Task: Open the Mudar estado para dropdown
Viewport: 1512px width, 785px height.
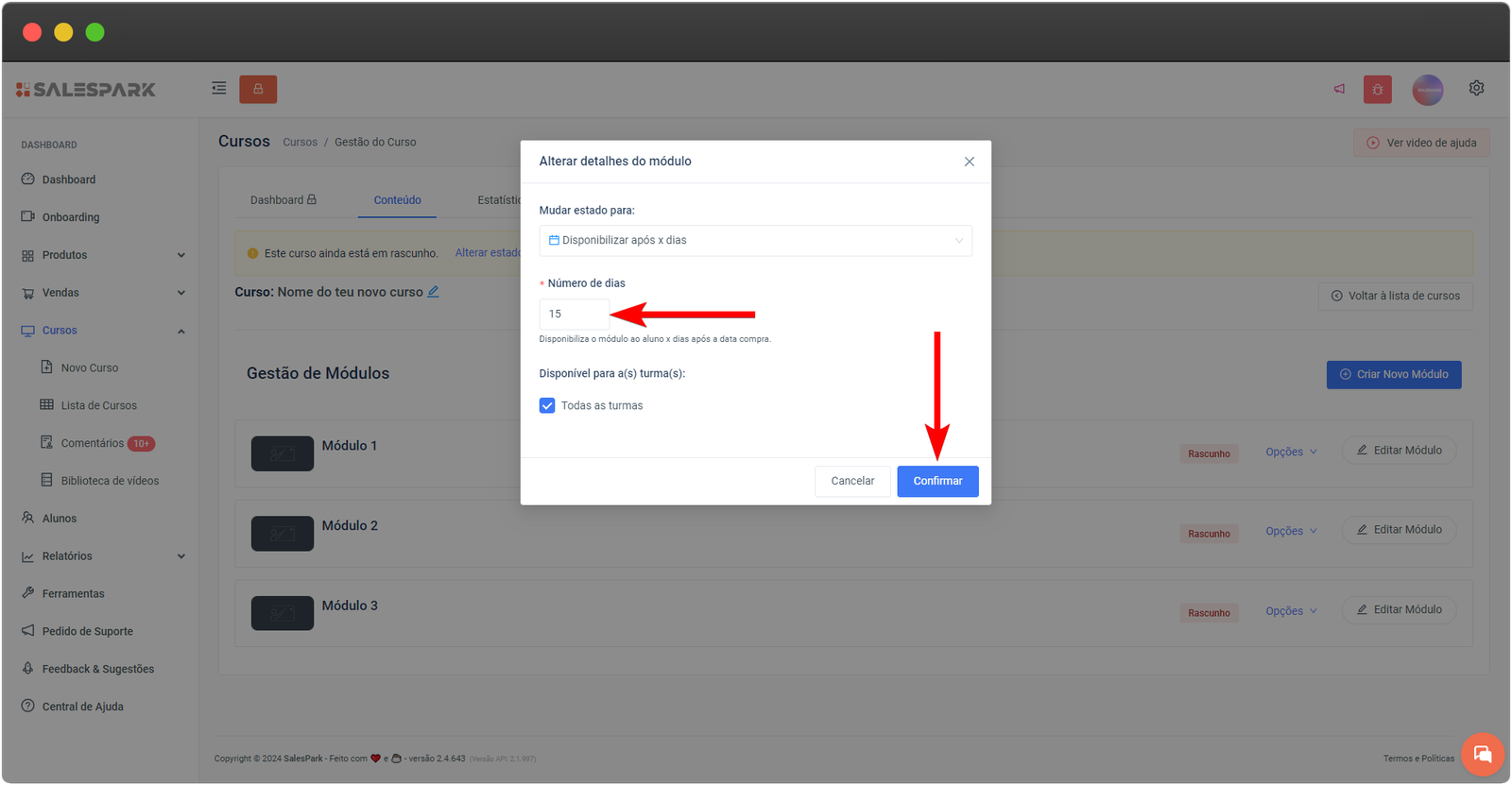Action: [x=755, y=241]
